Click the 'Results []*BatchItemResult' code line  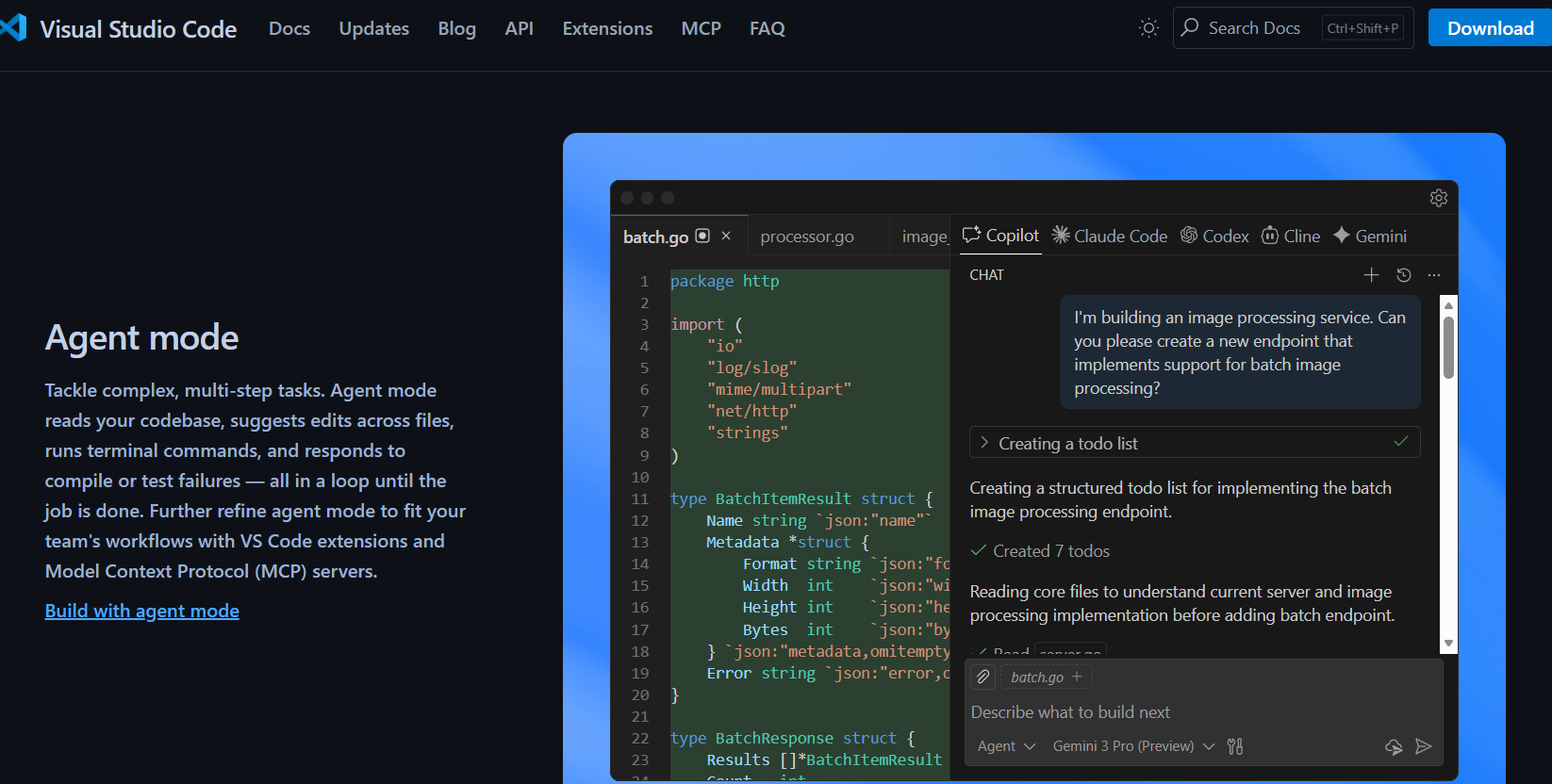(x=824, y=759)
